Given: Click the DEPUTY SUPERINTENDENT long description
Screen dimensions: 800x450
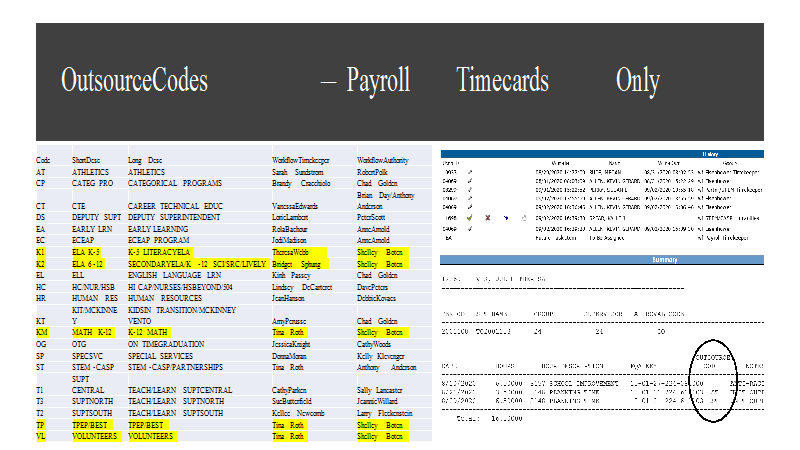Looking at the screenshot, I should pyautogui.click(x=174, y=217).
